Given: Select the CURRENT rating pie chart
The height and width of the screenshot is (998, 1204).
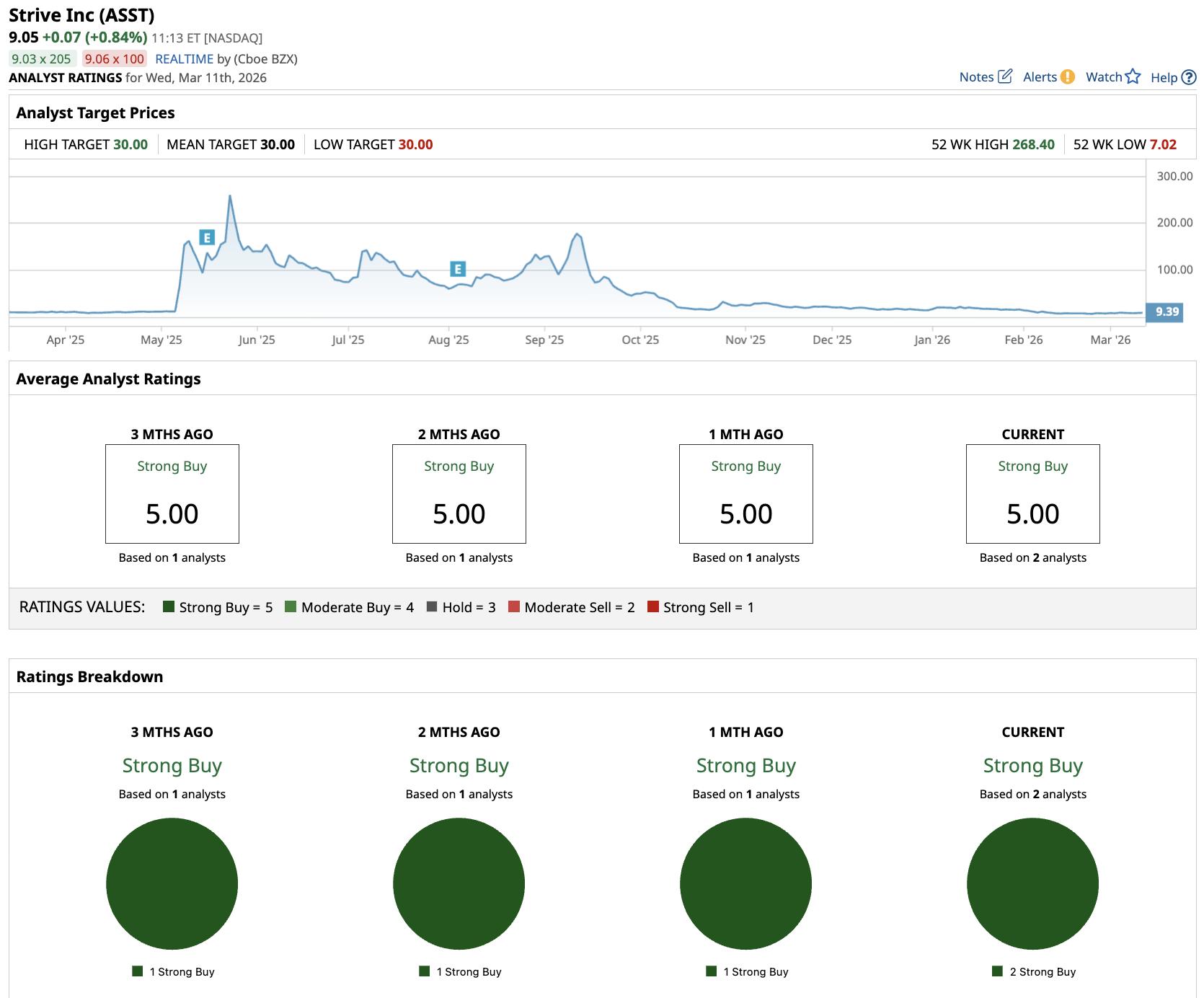Looking at the screenshot, I should pyautogui.click(x=1032, y=883).
